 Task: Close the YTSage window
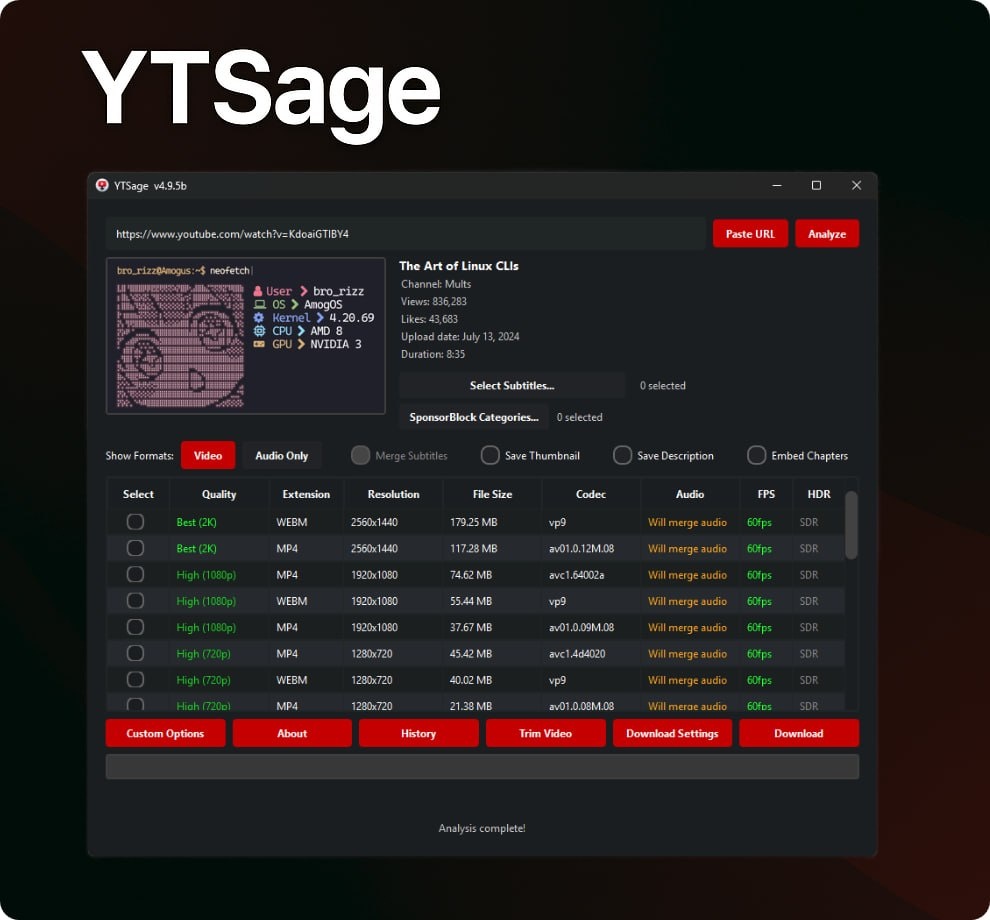[856, 185]
